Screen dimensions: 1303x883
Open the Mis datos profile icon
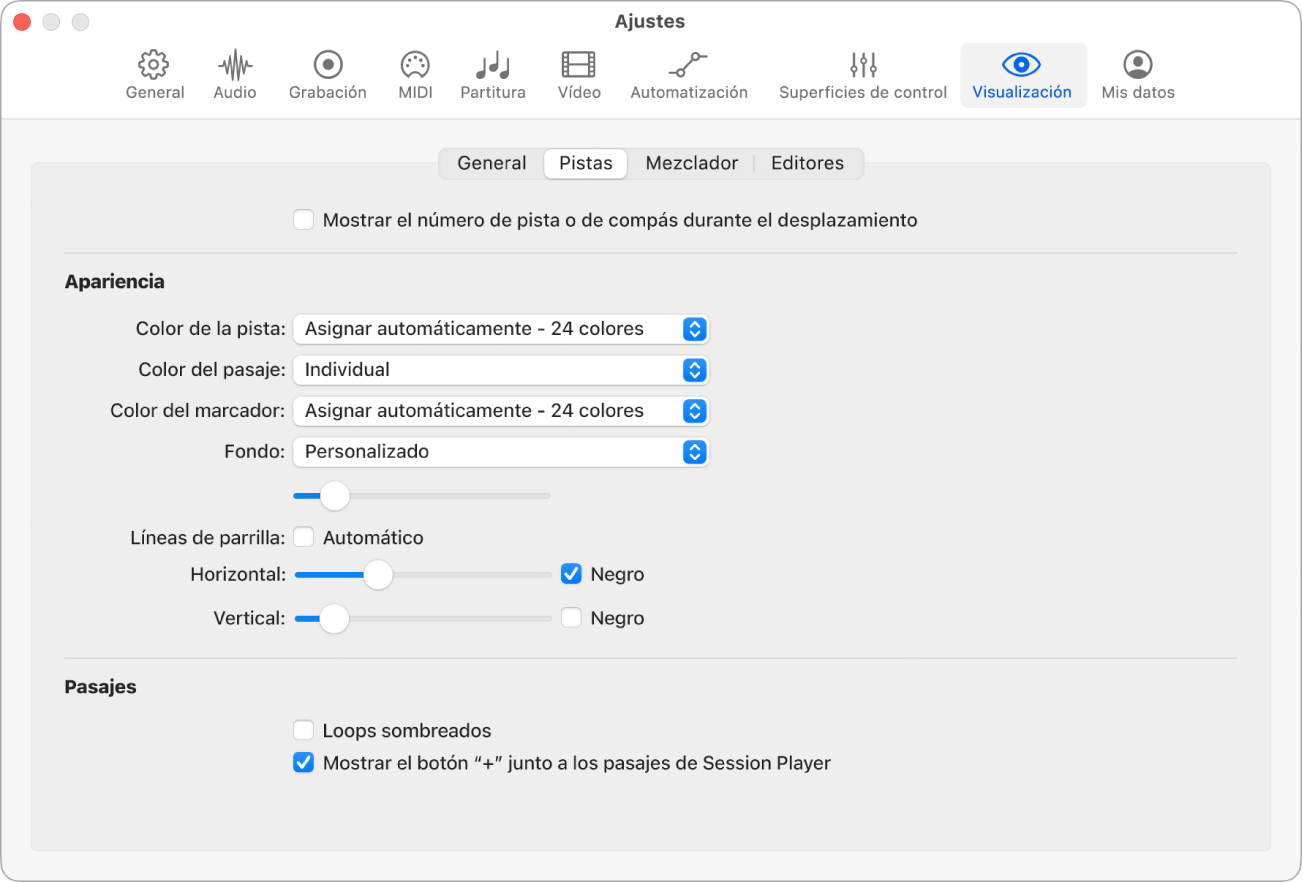[1137, 66]
